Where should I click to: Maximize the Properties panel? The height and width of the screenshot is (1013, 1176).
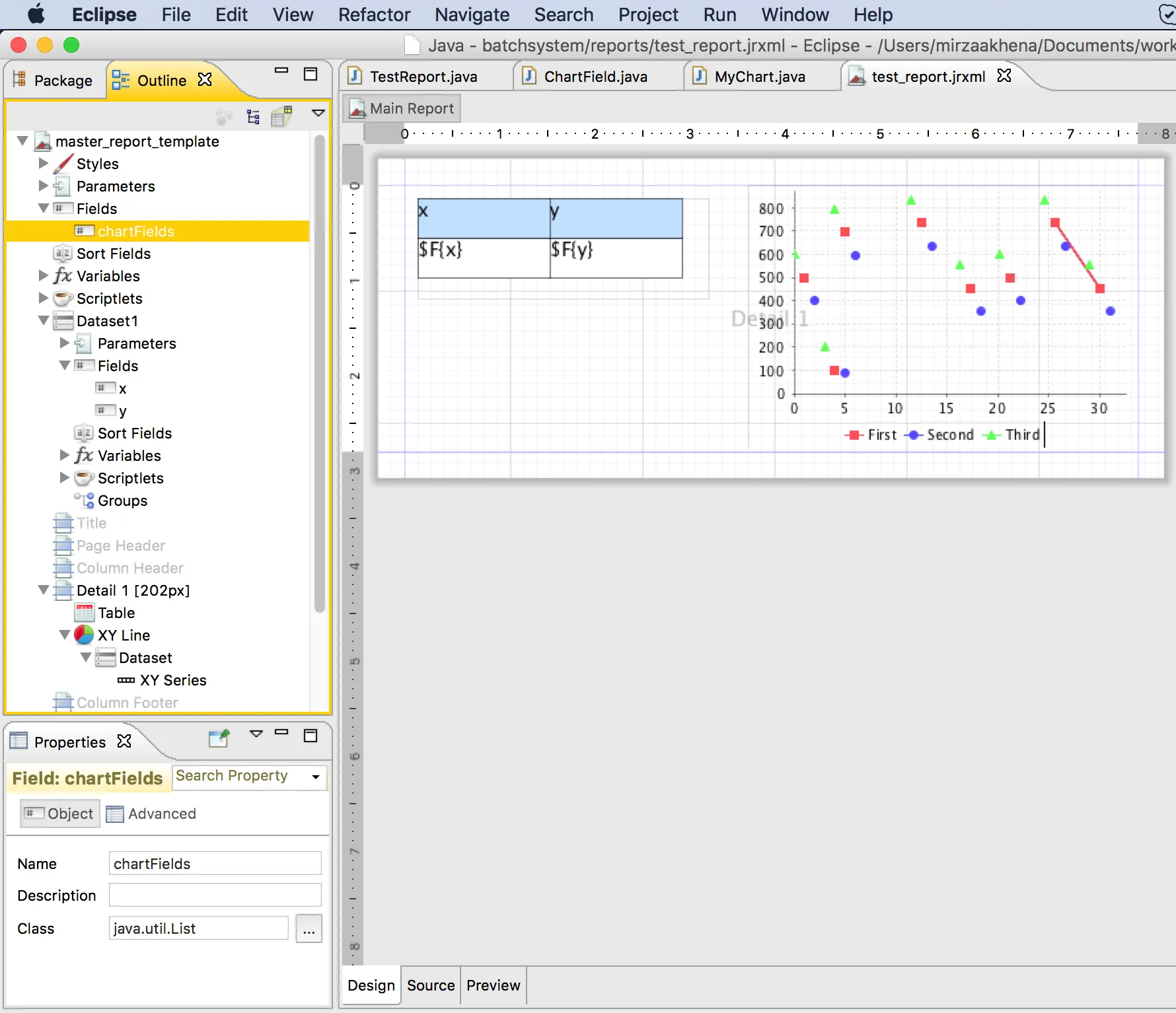(x=311, y=736)
